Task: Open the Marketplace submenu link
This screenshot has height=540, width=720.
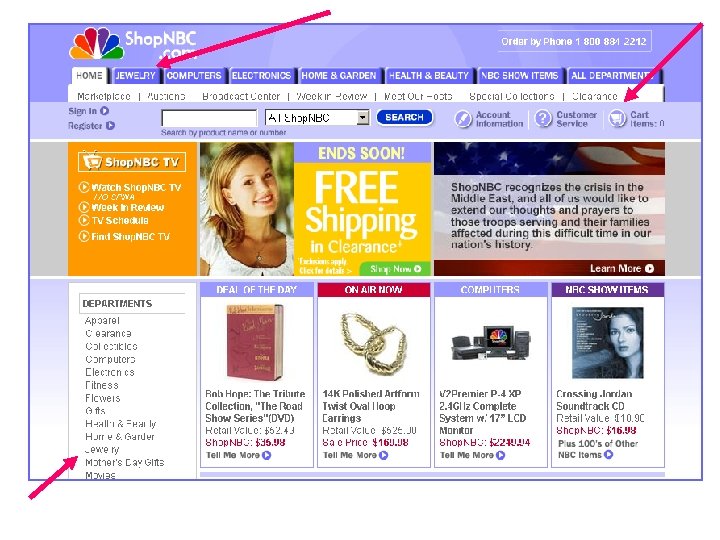Action: point(104,96)
